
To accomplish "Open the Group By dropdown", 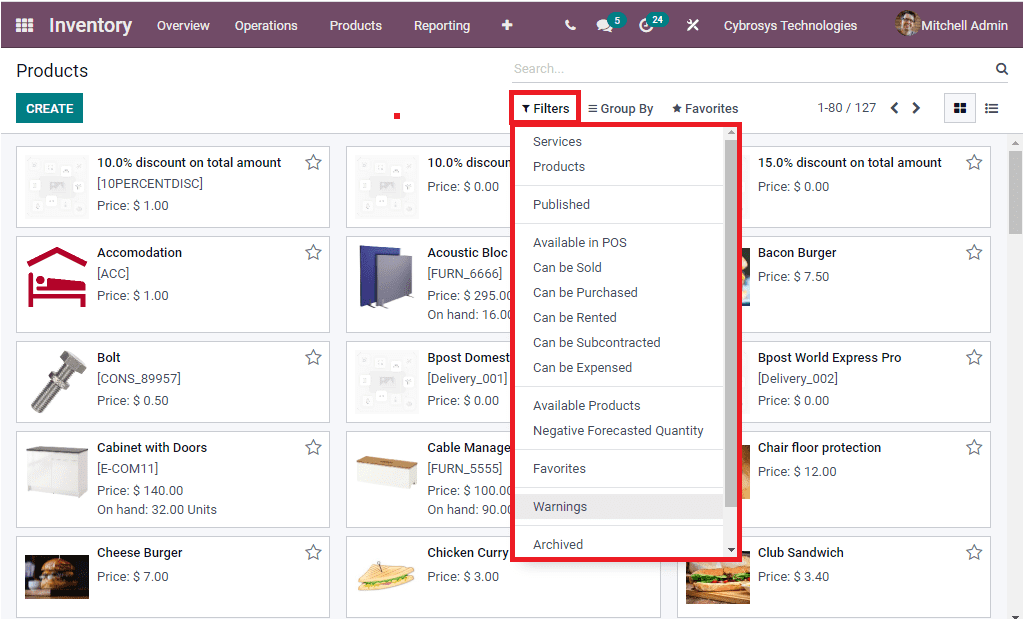I will 620,107.
